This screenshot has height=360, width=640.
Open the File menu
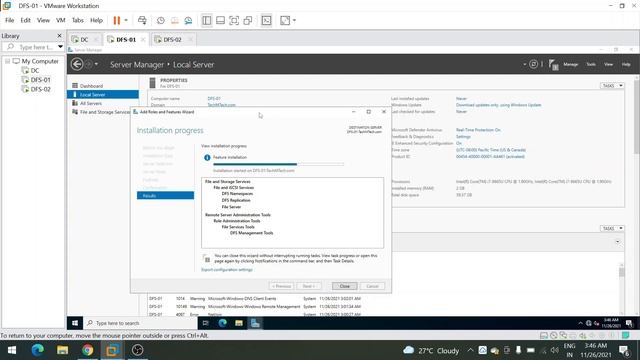(9, 20)
